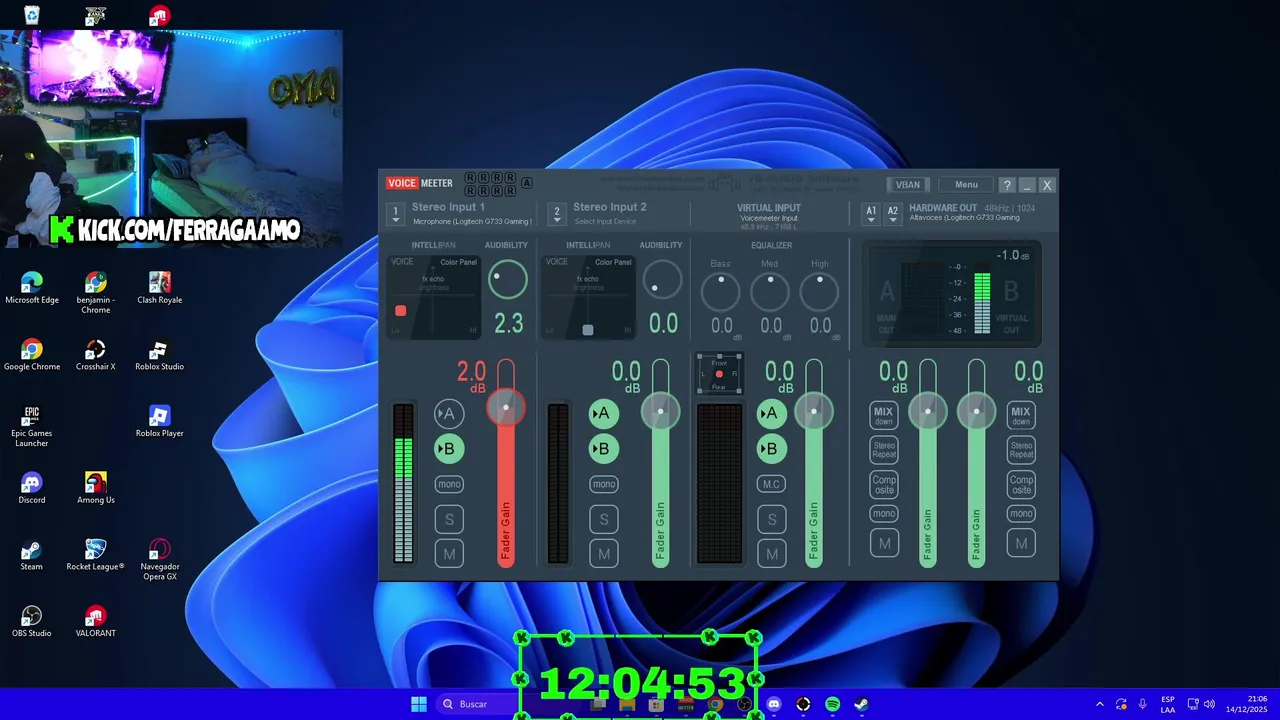The image size is (1280, 720).
Task: Select the Roblox Player desktop icon
Action: [x=160, y=421]
